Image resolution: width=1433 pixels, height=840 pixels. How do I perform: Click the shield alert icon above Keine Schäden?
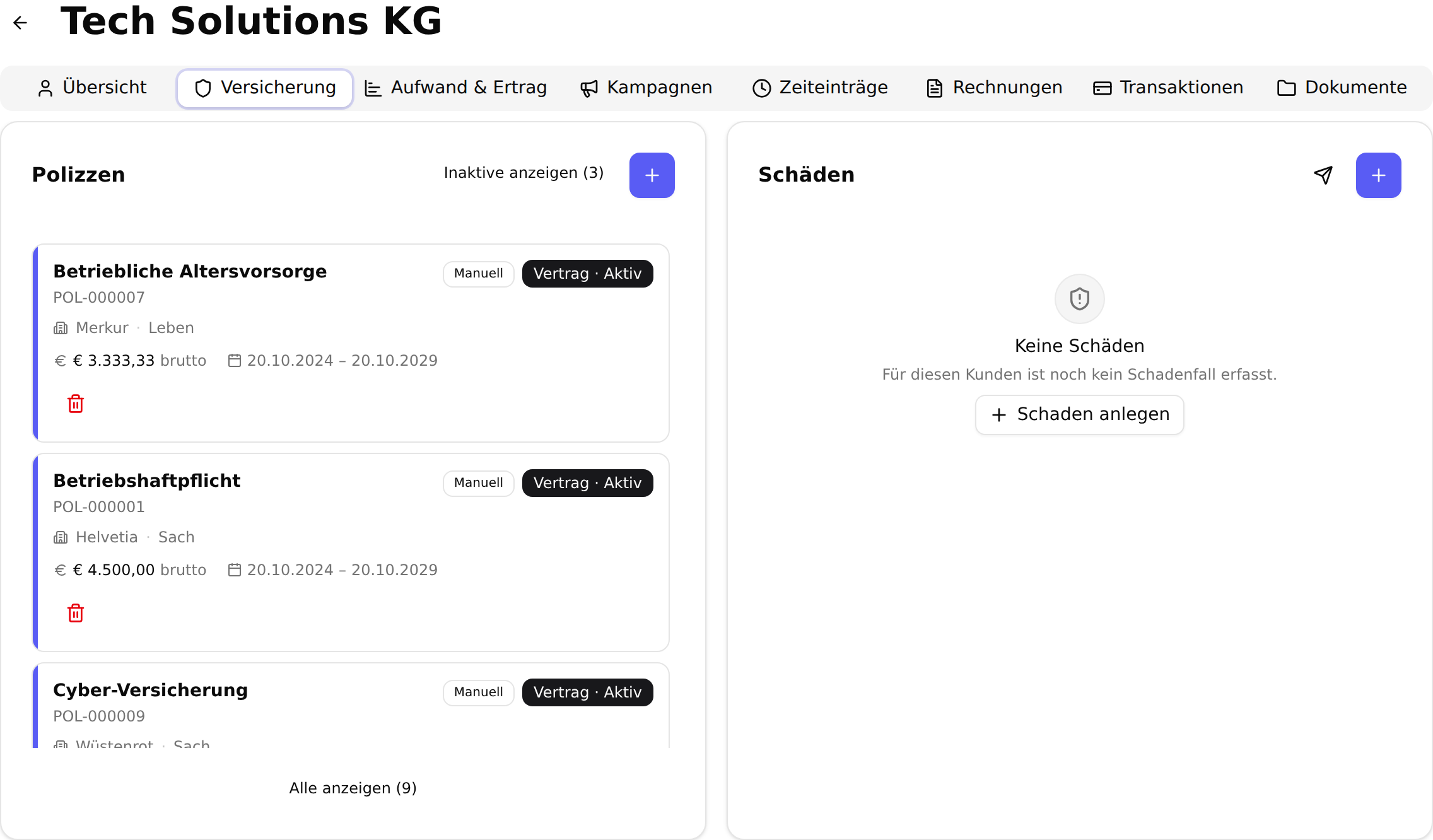(x=1079, y=299)
